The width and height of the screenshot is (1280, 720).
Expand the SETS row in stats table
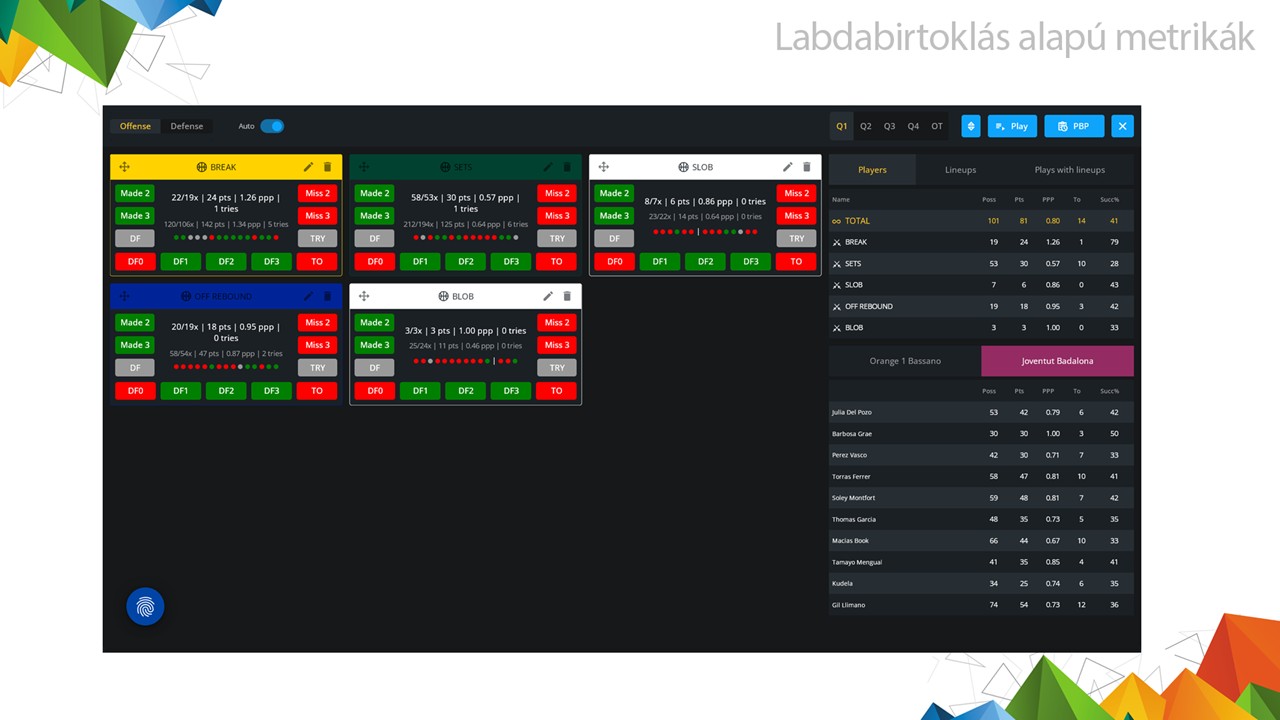(x=837, y=264)
